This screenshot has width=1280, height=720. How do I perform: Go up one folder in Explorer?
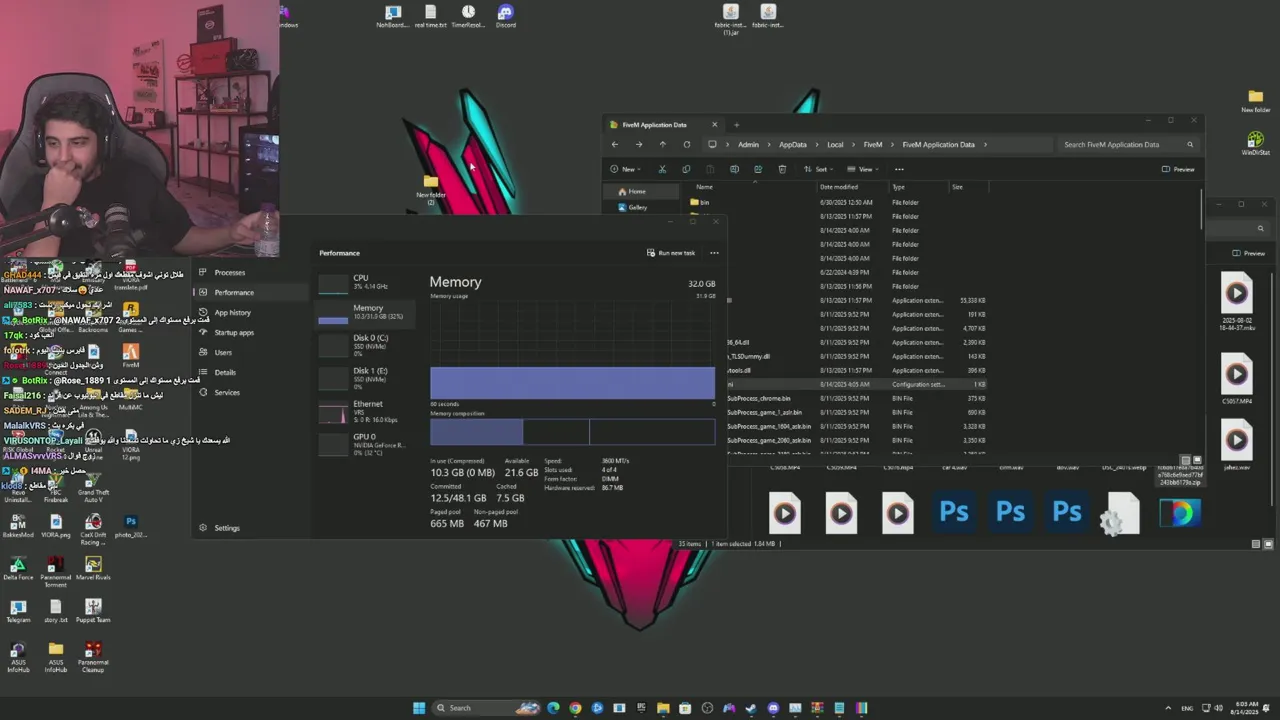[x=662, y=144]
